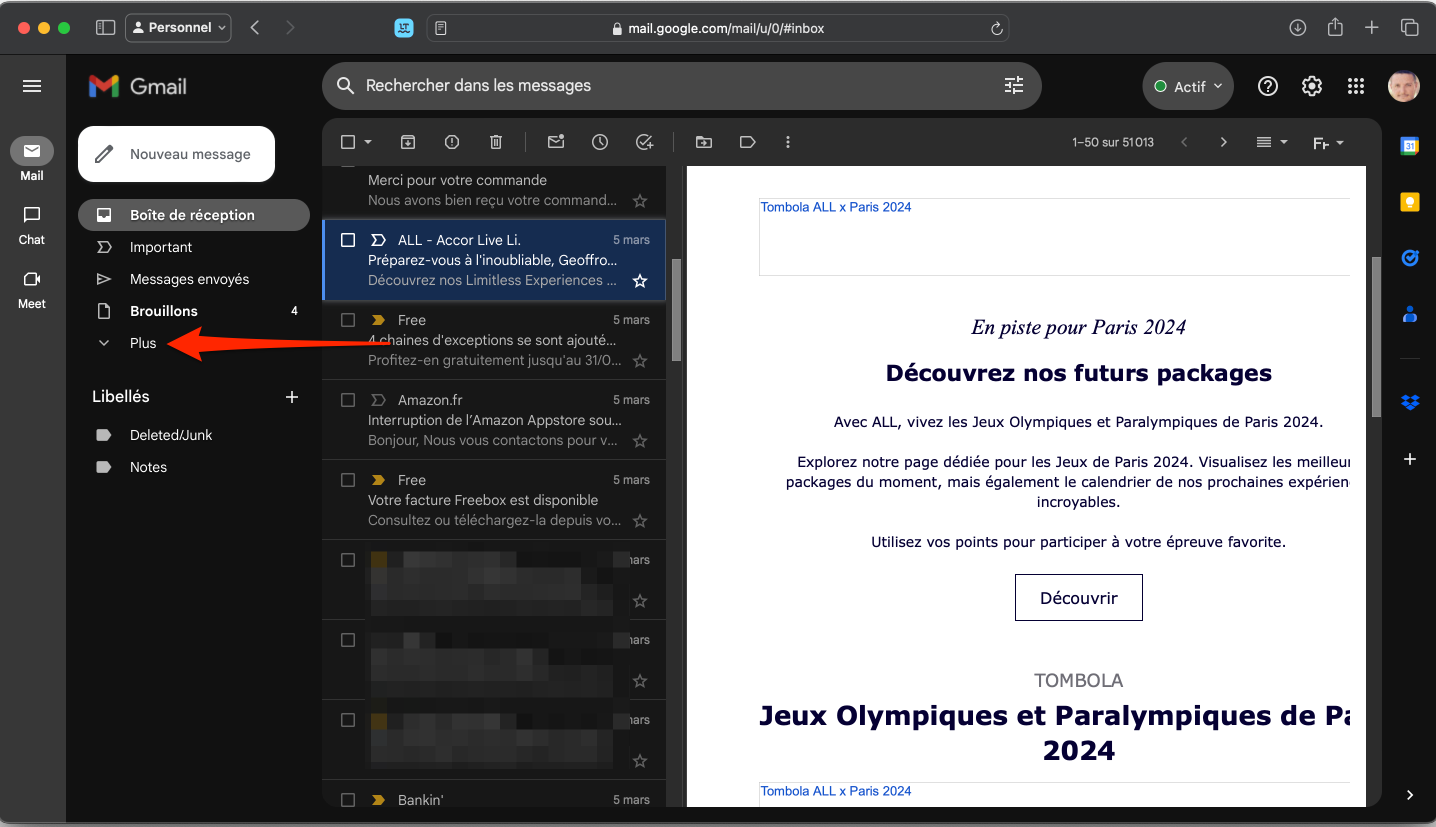Open the select-all checkbox dropdown arrow

pyautogui.click(x=368, y=142)
